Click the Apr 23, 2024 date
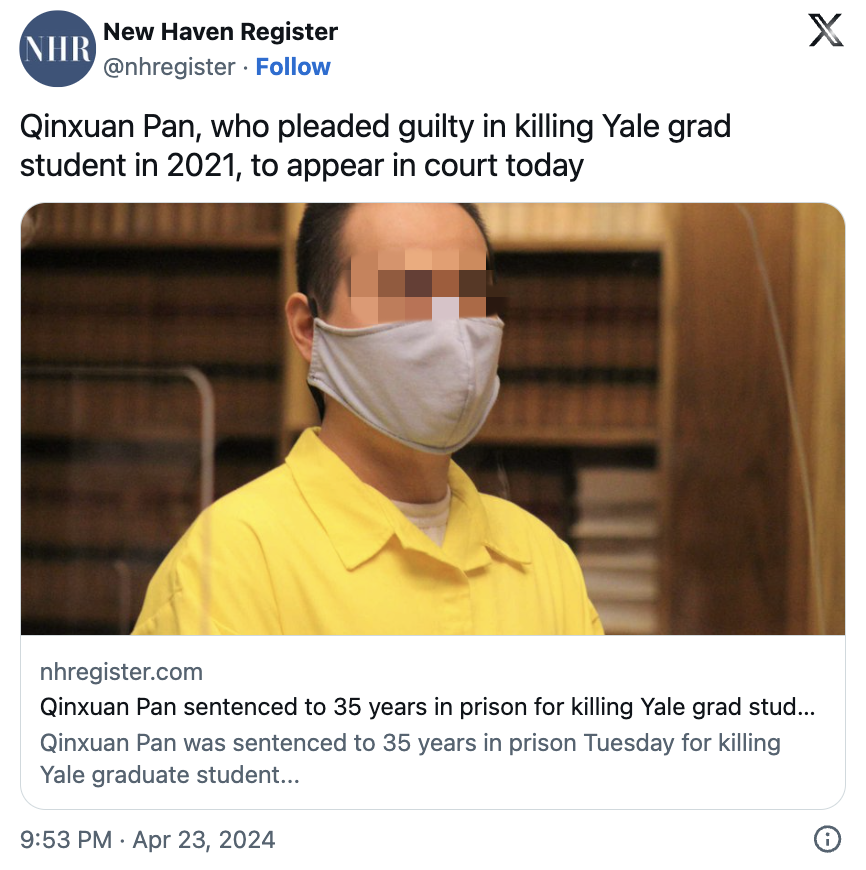866x870 pixels. click(204, 839)
